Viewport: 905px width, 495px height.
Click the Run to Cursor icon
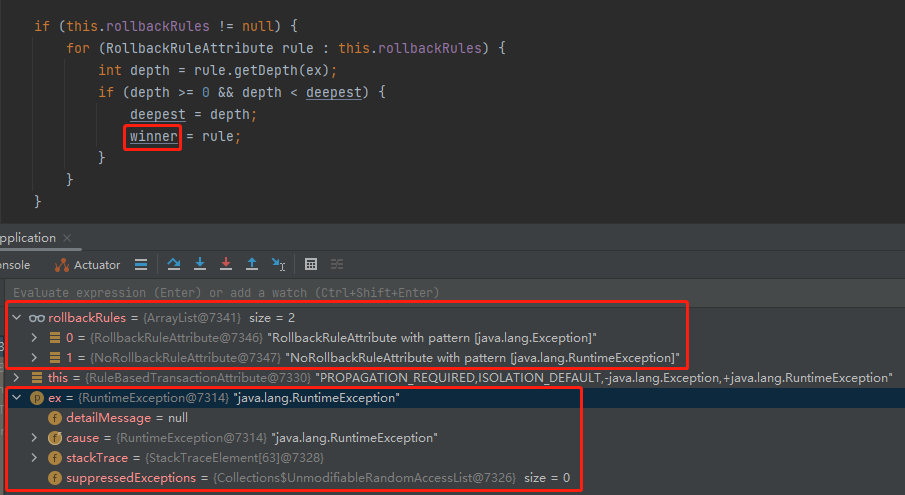click(278, 264)
